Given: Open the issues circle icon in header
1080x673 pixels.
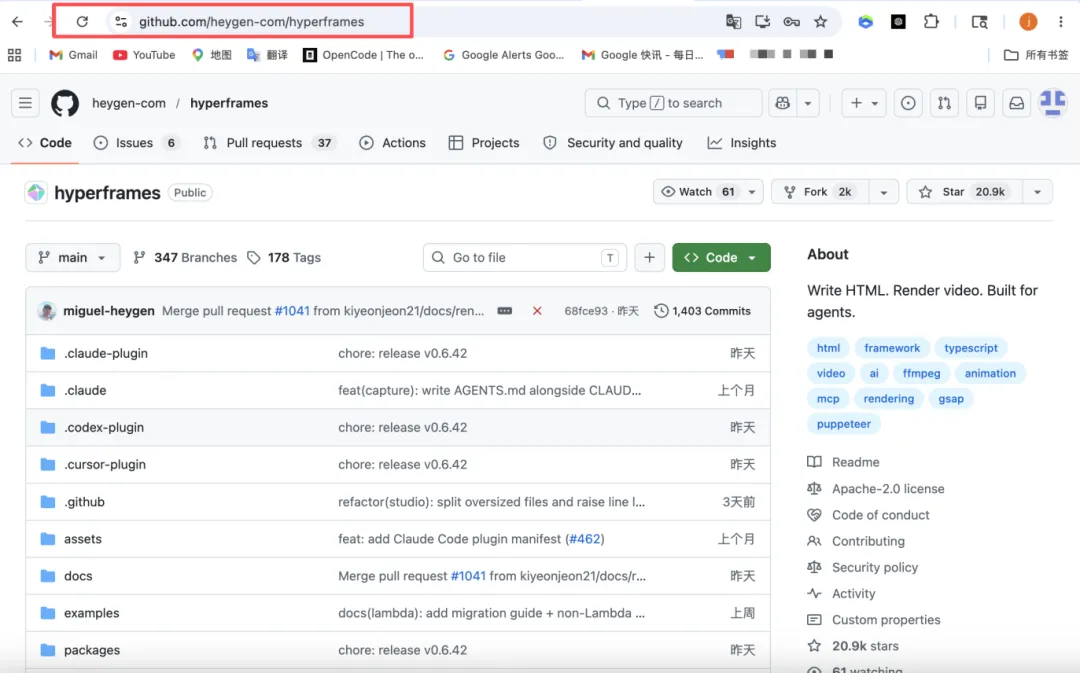Looking at the screenshot, I should click(x=908, y=103).
